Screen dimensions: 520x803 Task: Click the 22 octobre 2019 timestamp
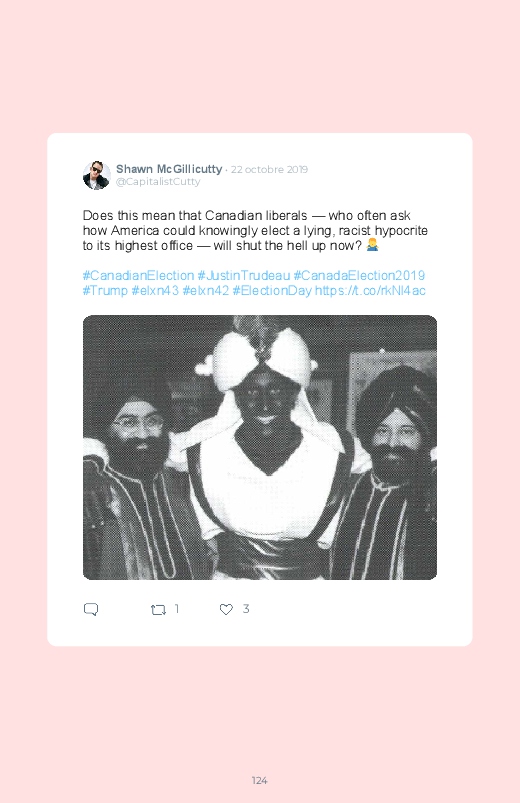tap(269, 170)
